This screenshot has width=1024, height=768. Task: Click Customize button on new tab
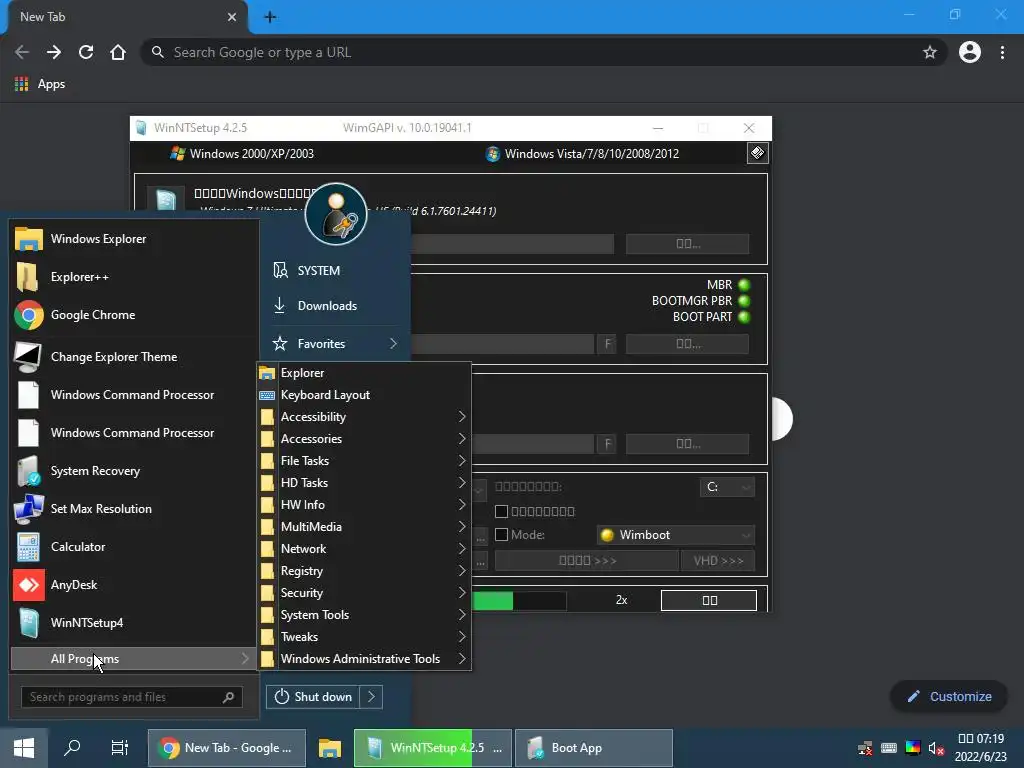[949, 697]
